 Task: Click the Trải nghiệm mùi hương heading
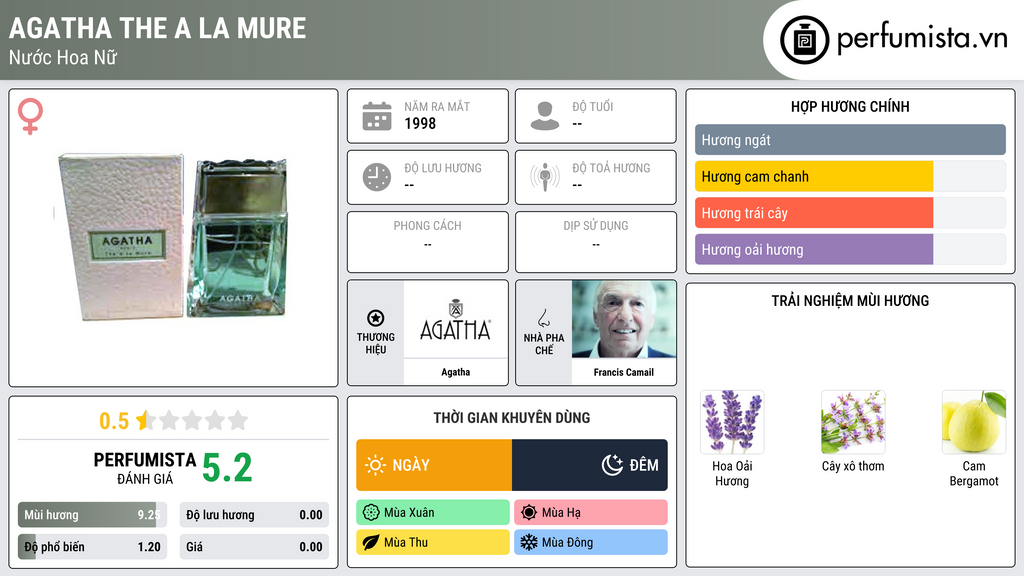[x=850, y=300]
